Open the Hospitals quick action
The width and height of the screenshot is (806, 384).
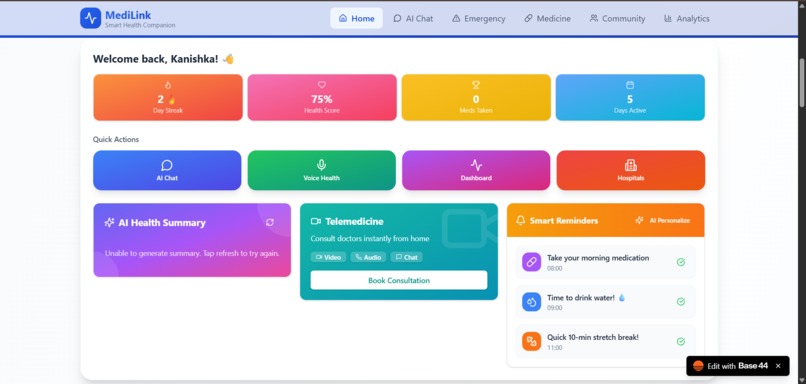631,170
